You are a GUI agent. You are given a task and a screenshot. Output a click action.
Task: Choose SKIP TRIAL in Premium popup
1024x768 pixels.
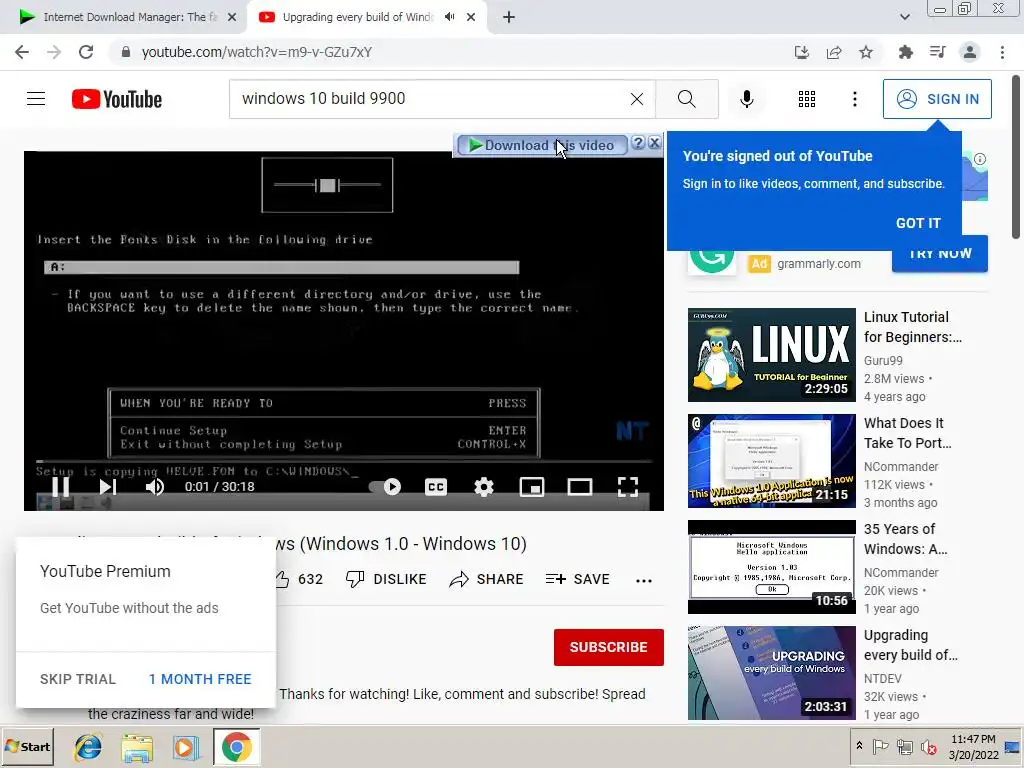[78, 679]
